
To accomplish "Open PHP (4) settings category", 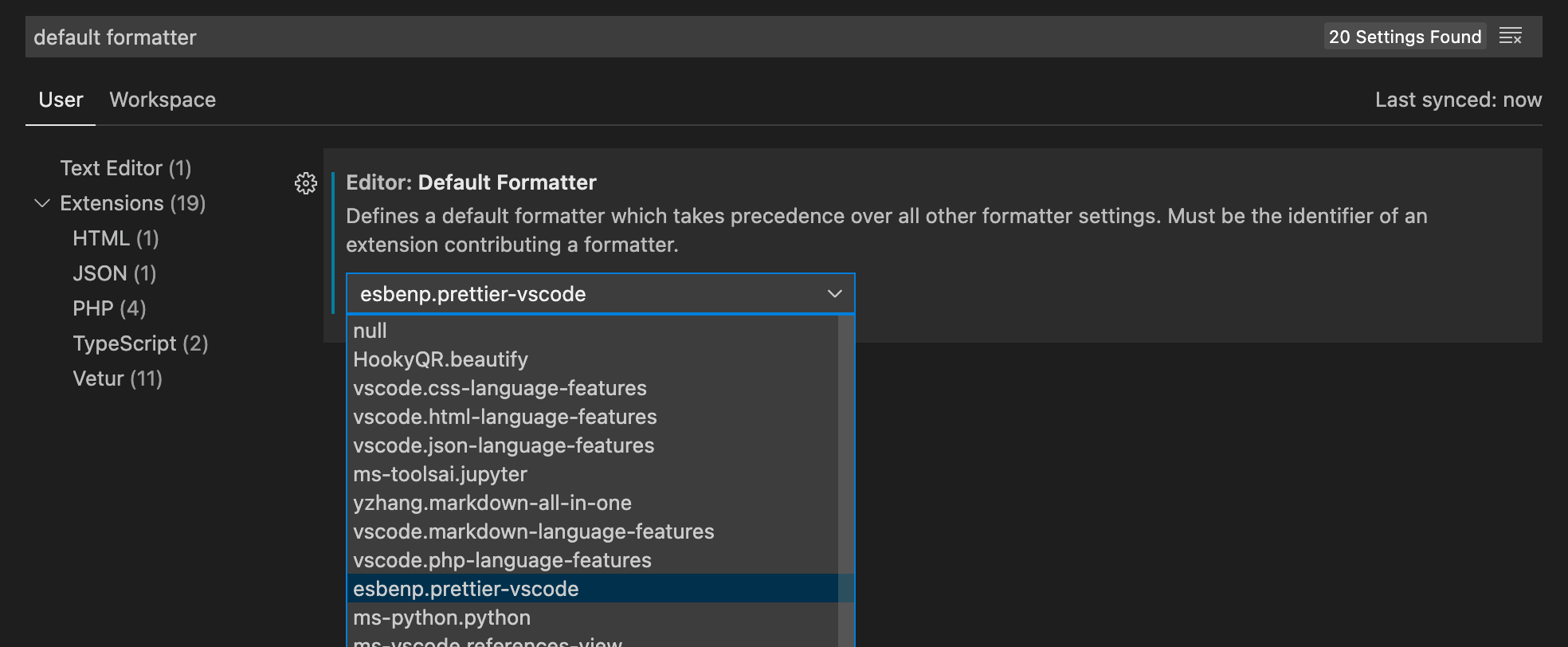I will (109, 308).
